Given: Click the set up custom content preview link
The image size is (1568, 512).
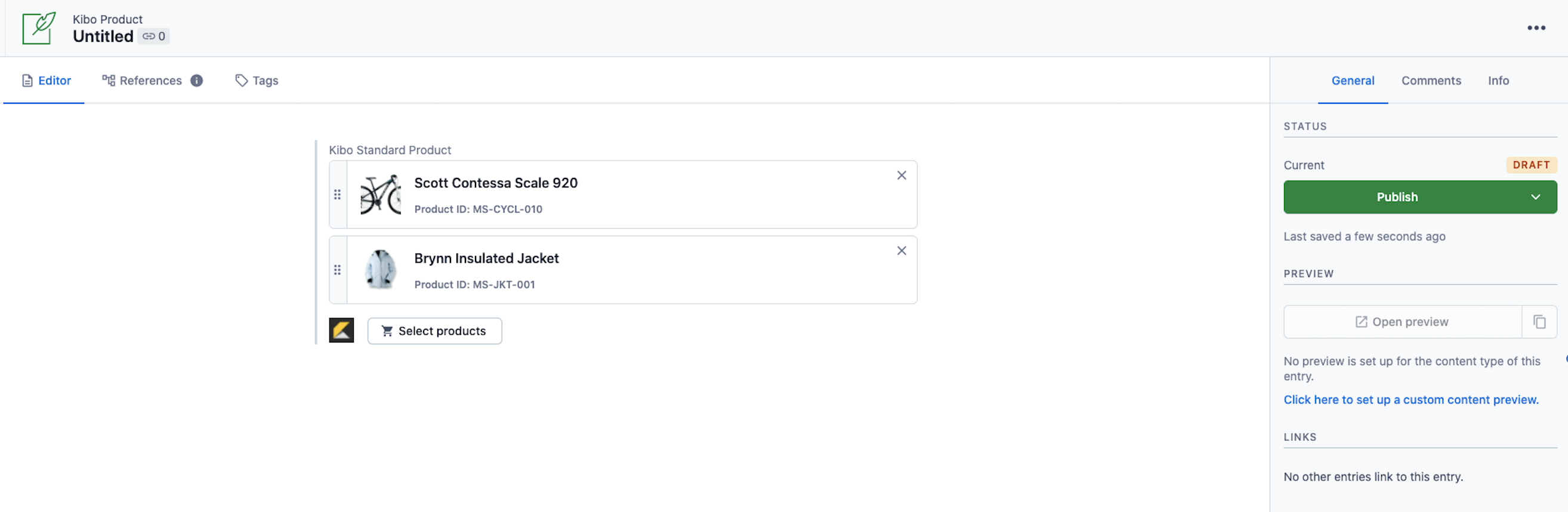Looking at the screenshot, I should (1410, 400).
